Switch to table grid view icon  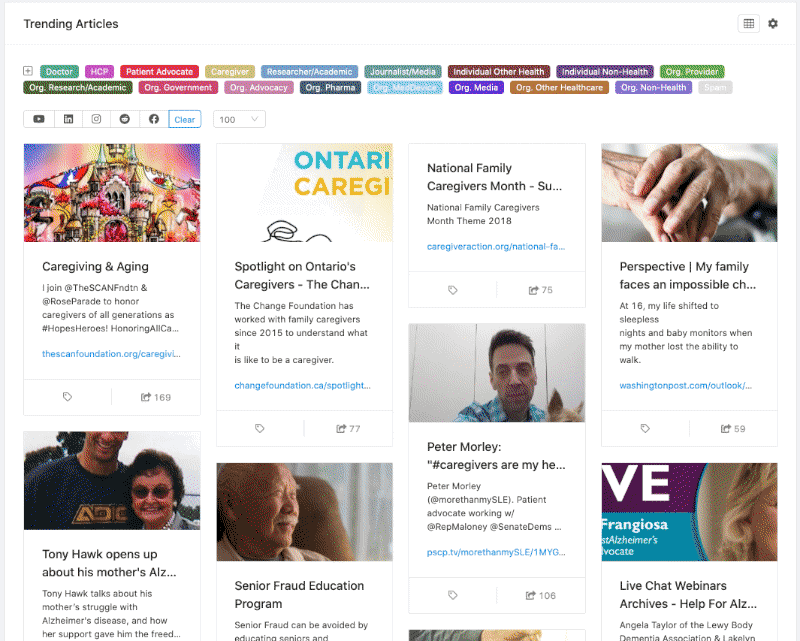coord(748,23)
